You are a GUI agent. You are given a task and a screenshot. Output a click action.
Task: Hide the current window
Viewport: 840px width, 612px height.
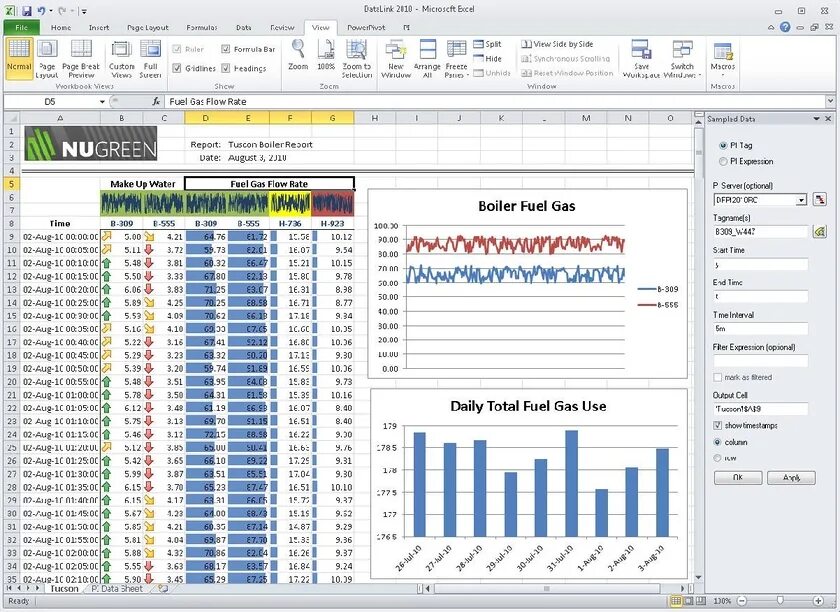click(x=488, y=58)
